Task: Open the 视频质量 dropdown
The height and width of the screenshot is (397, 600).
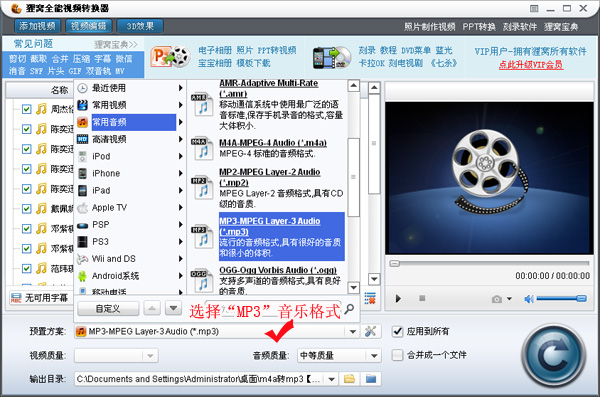Action: pyautogui.click(x=150, y=356)
